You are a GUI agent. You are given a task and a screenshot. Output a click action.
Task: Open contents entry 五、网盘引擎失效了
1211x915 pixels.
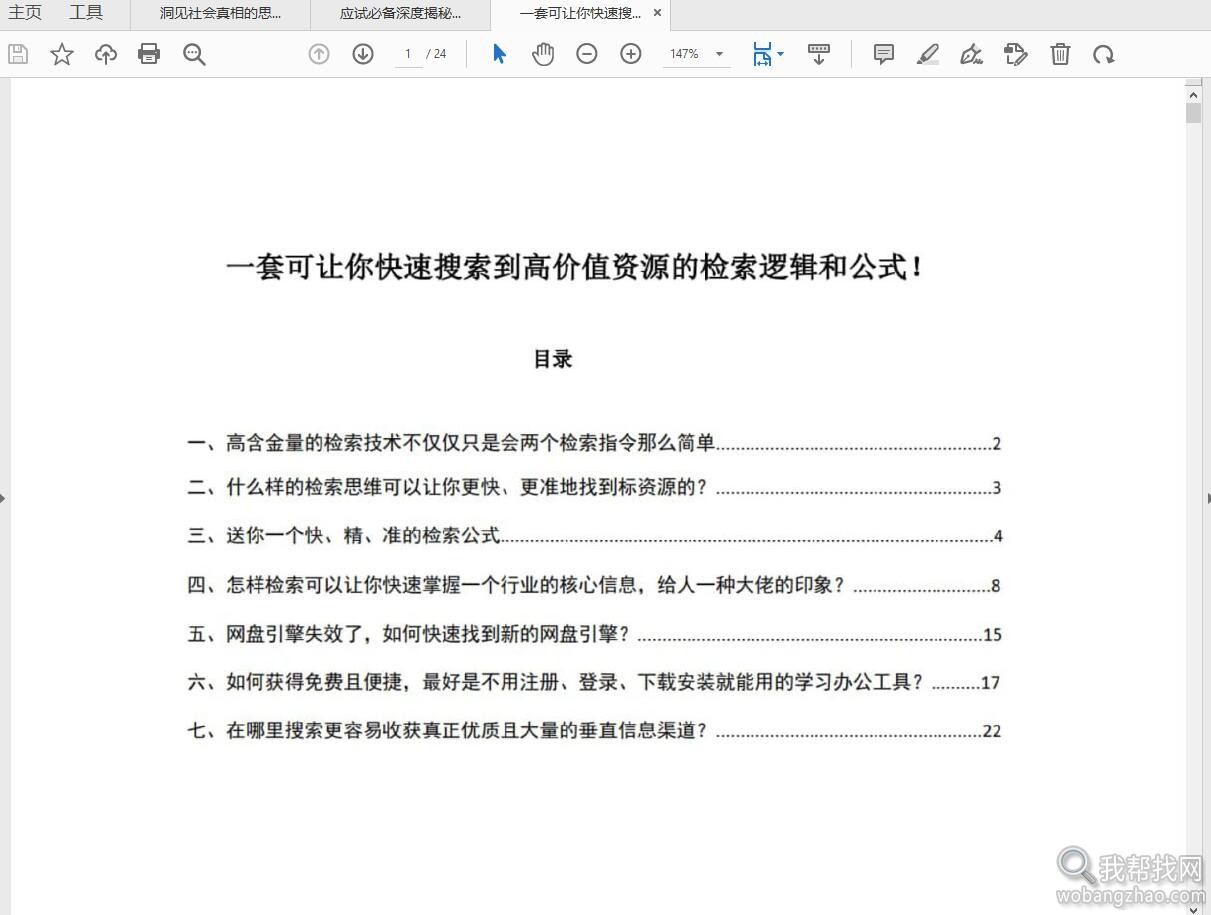[594, 634]
